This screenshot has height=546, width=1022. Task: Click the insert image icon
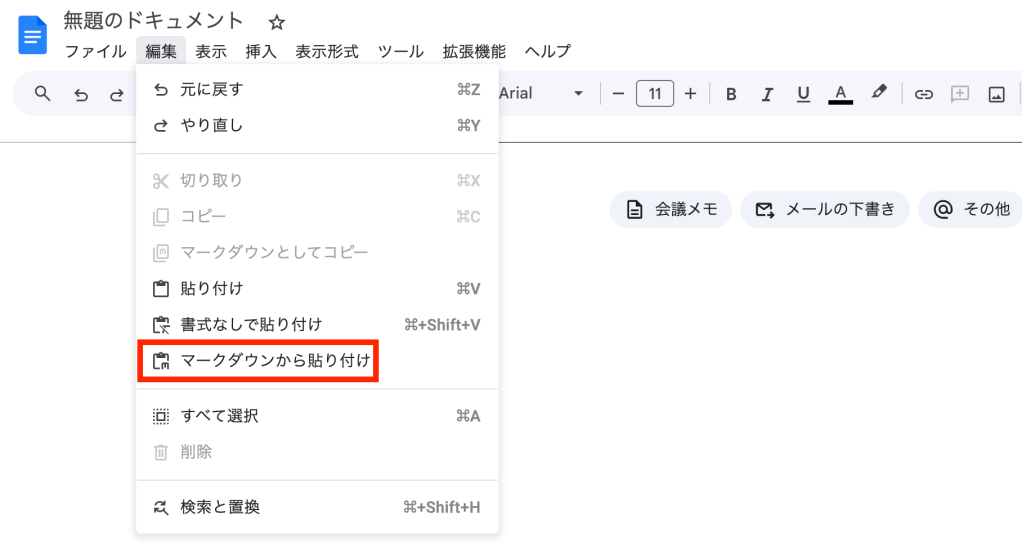(x=997, y=94)
